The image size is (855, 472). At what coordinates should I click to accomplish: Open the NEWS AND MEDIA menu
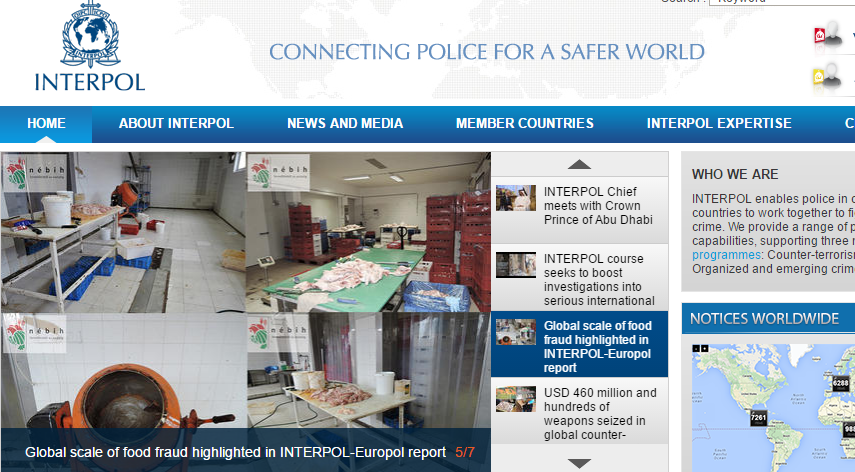345,124
